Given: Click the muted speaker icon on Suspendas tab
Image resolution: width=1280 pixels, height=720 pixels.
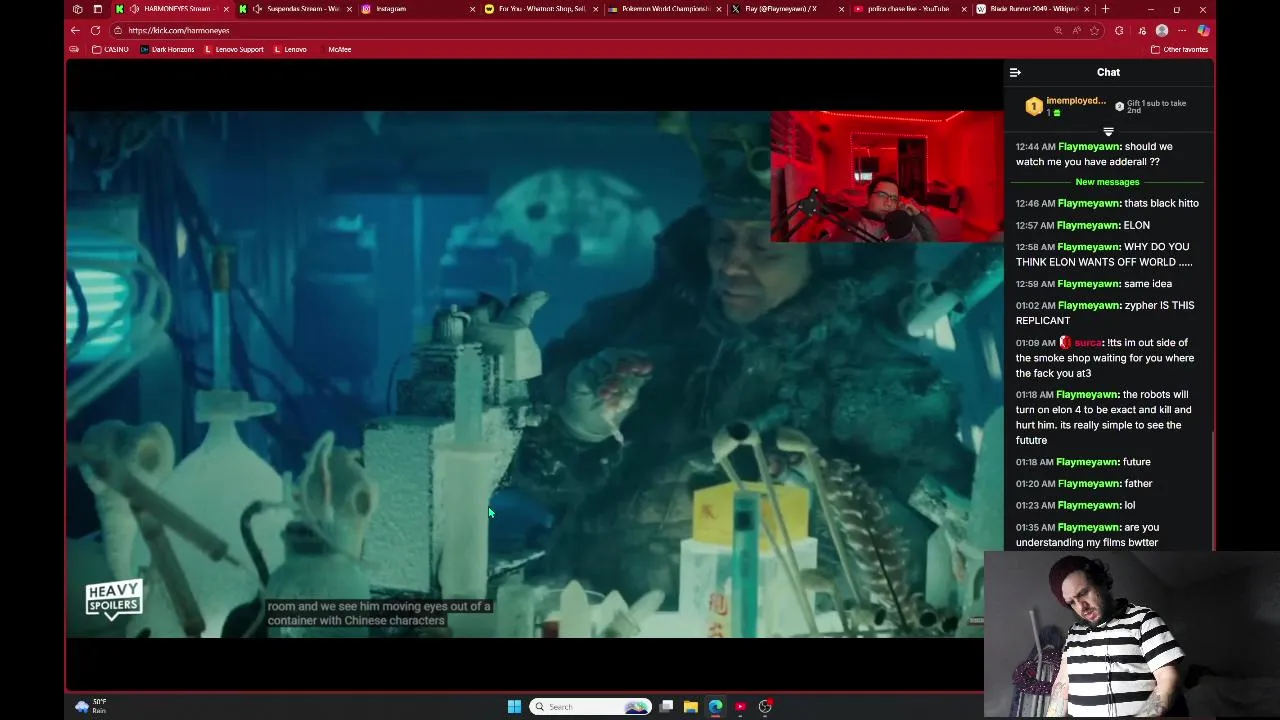Looking at the screenshot, I should (258, 9).
